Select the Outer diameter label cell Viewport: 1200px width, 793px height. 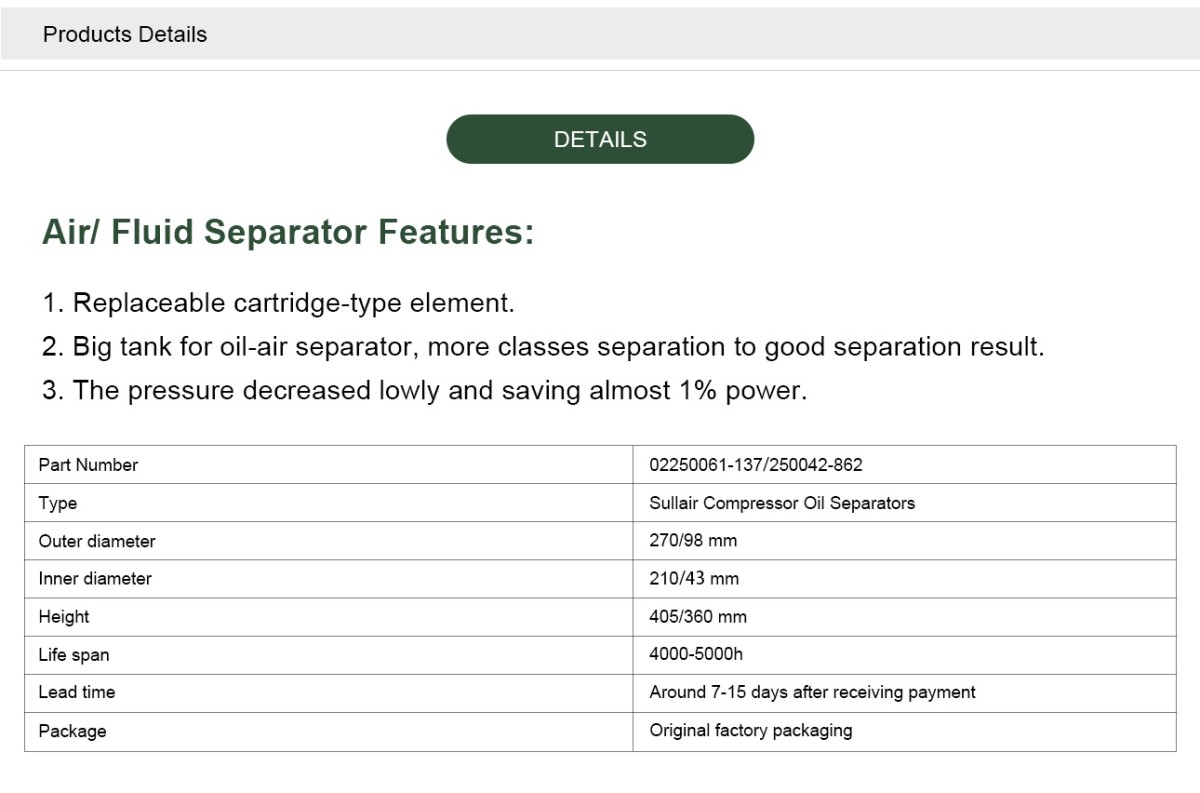(x=329, y=541)
